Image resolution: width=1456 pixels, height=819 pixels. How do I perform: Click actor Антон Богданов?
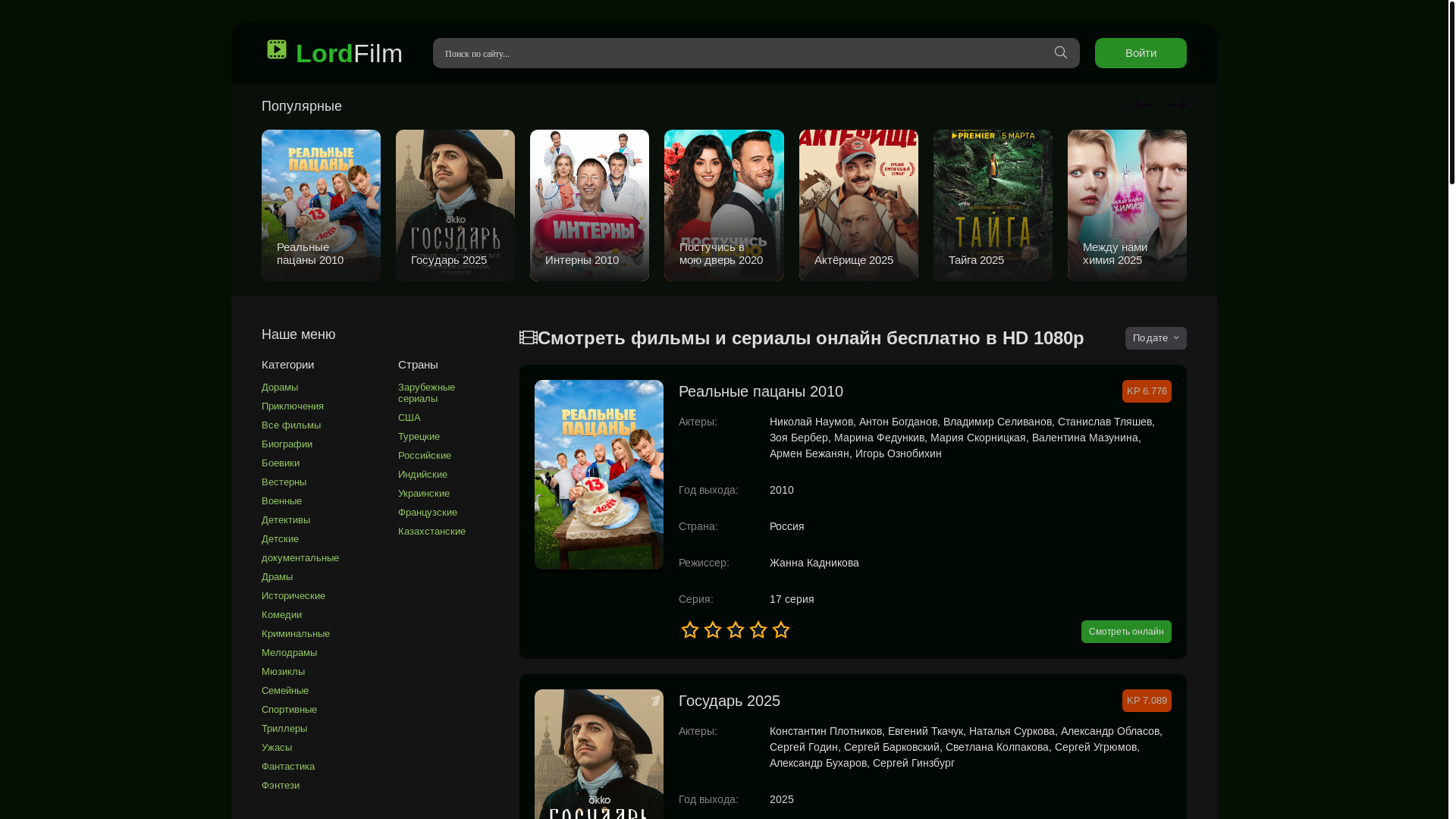(898, 422)
